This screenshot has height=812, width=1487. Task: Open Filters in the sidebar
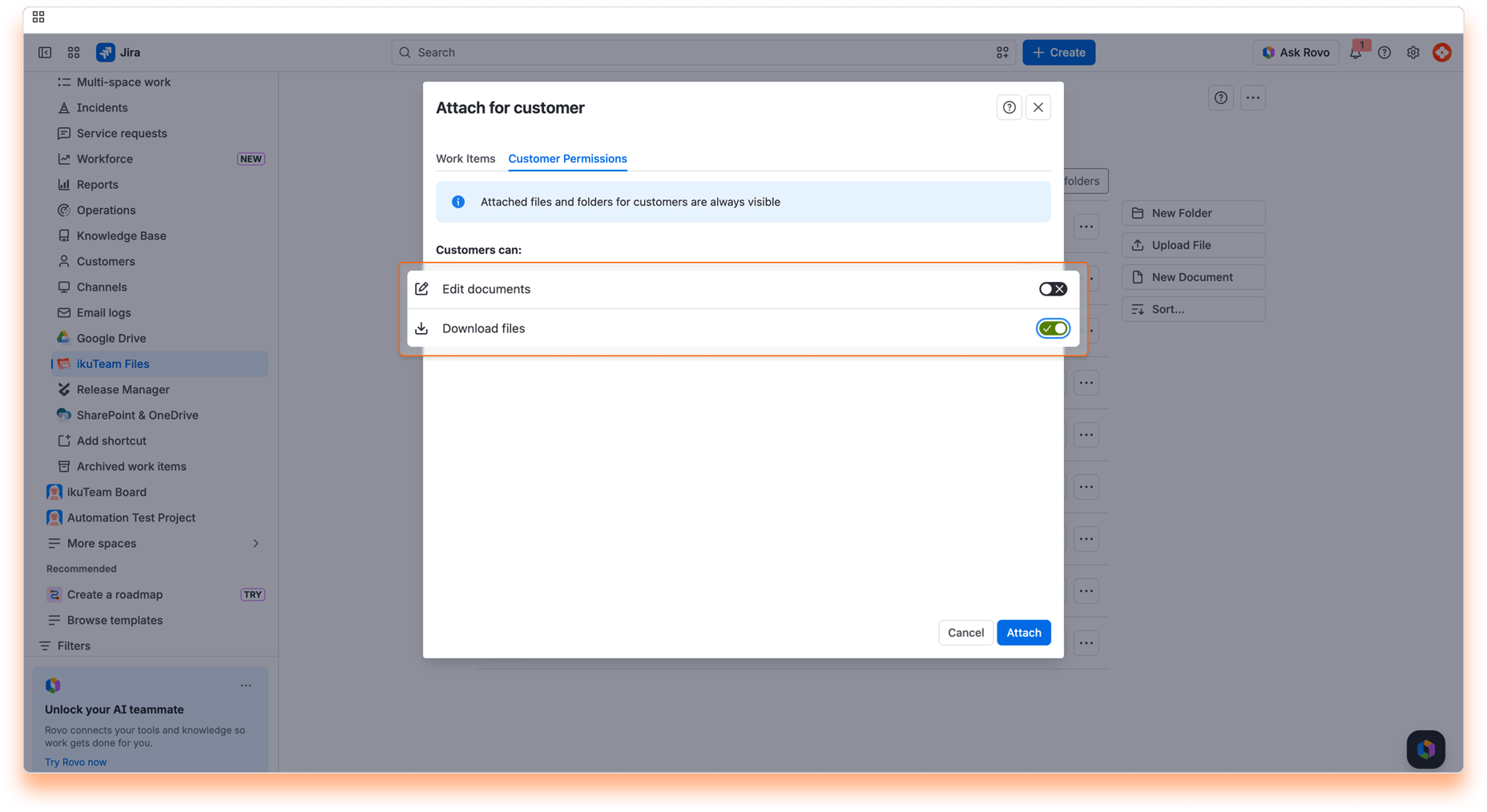[152, 645]
